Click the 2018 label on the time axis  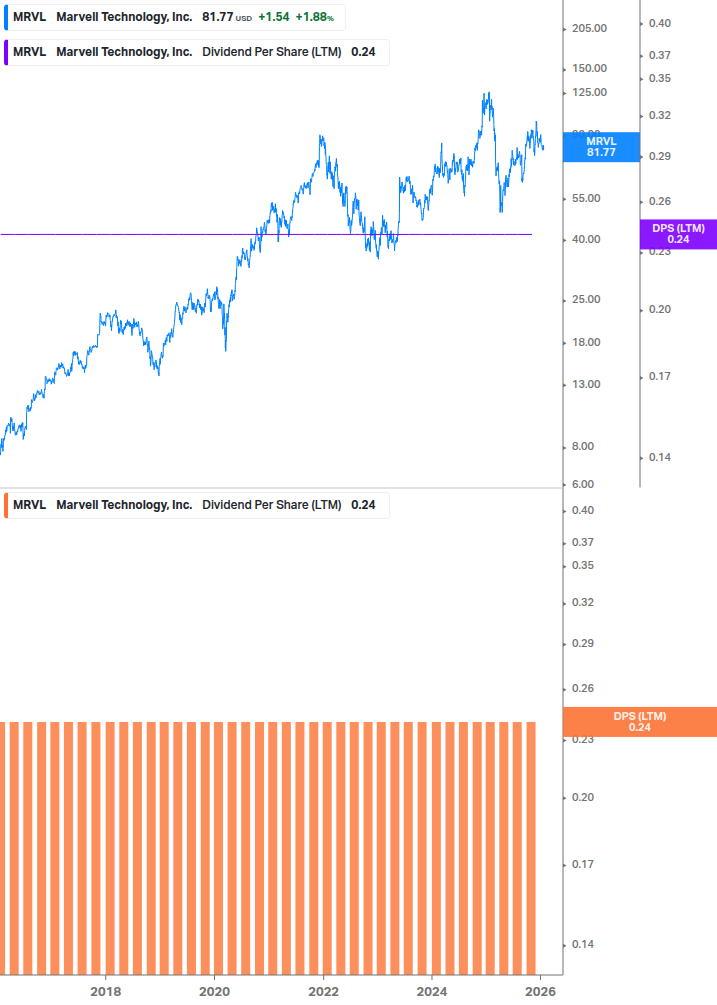coord(106,992)
